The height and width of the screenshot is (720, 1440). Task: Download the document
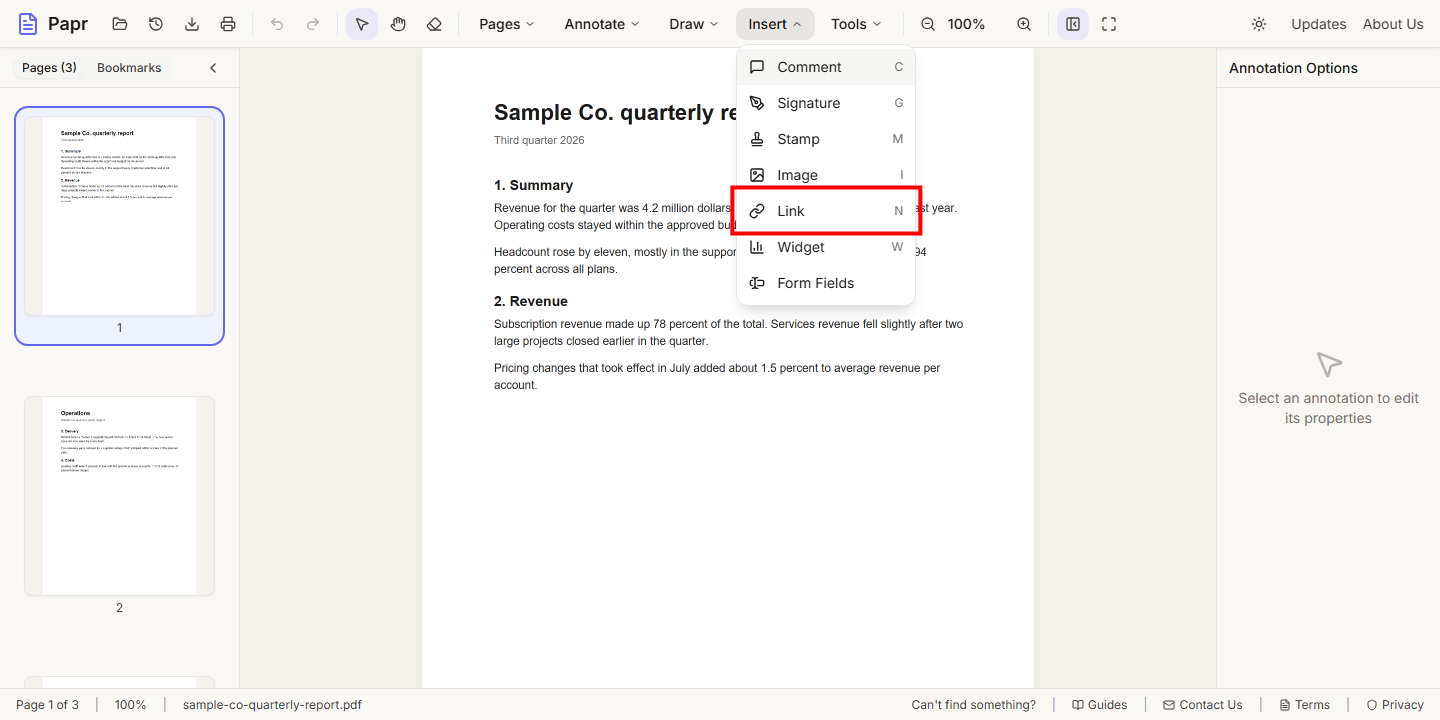click(x=192, y=24)
